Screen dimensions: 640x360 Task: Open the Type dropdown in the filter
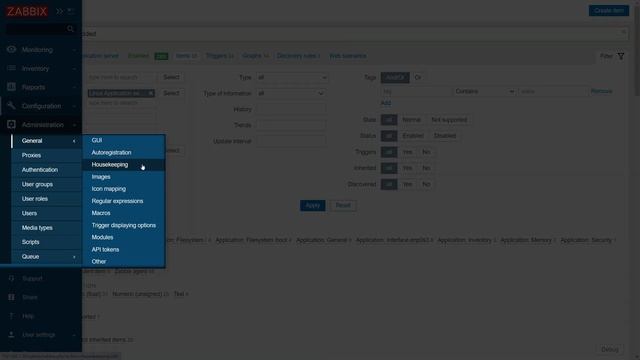(292, 77)
